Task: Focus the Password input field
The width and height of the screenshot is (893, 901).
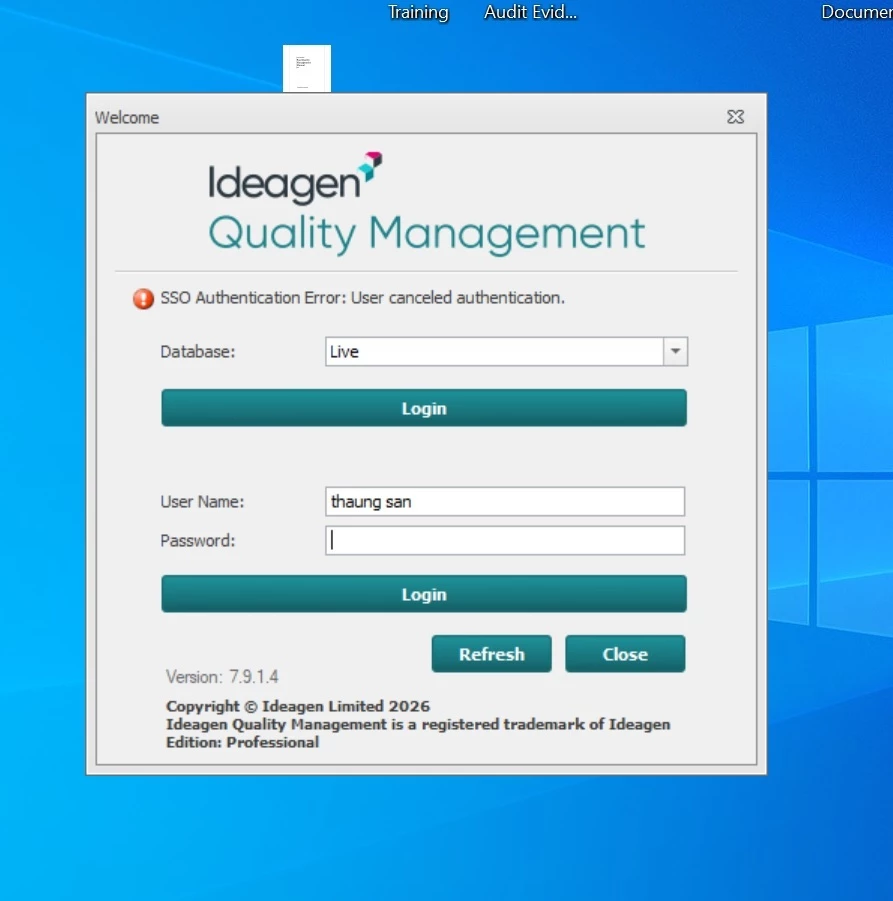Action: pos(505,541)
